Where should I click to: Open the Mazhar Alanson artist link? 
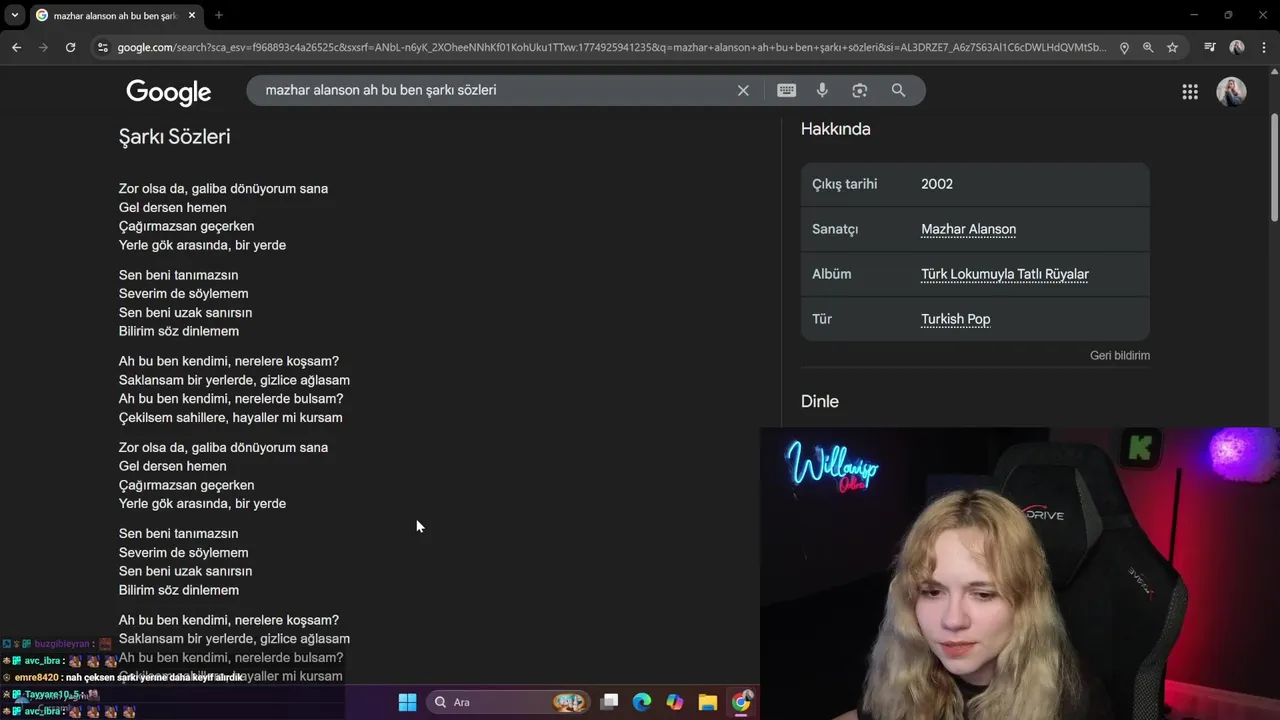click(x=968, y=229)
